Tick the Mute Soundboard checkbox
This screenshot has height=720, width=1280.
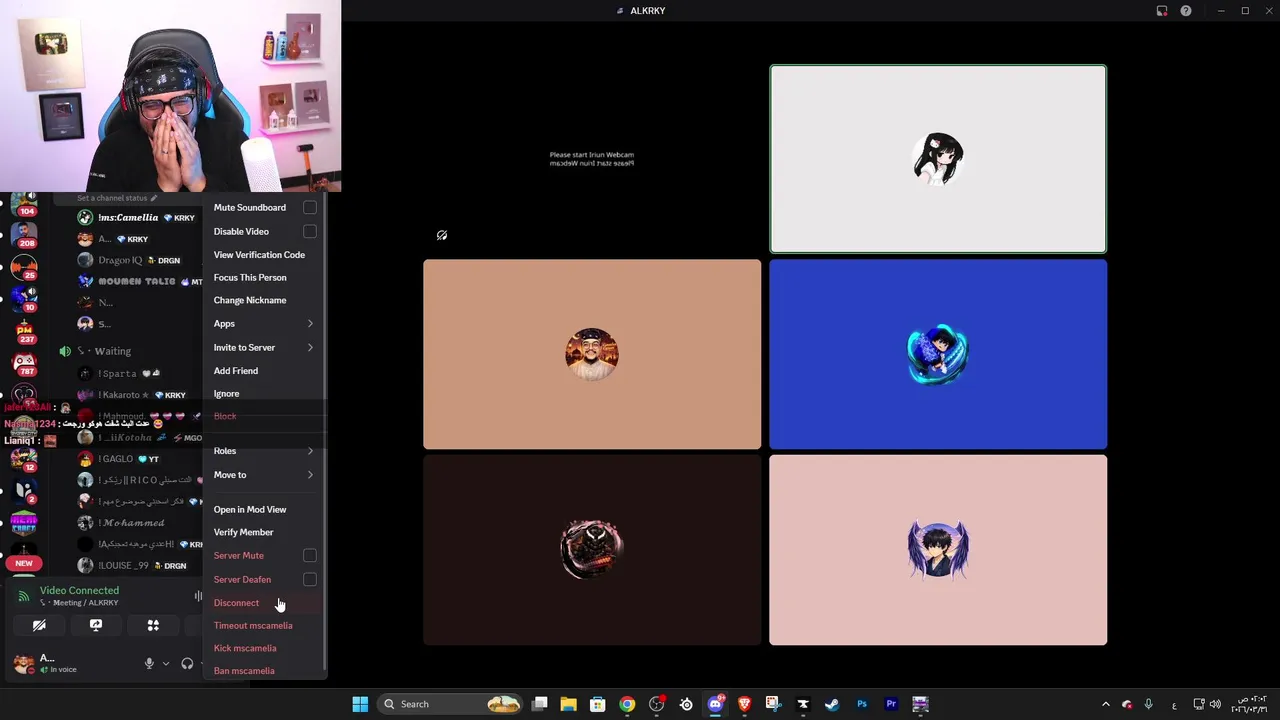310,208
